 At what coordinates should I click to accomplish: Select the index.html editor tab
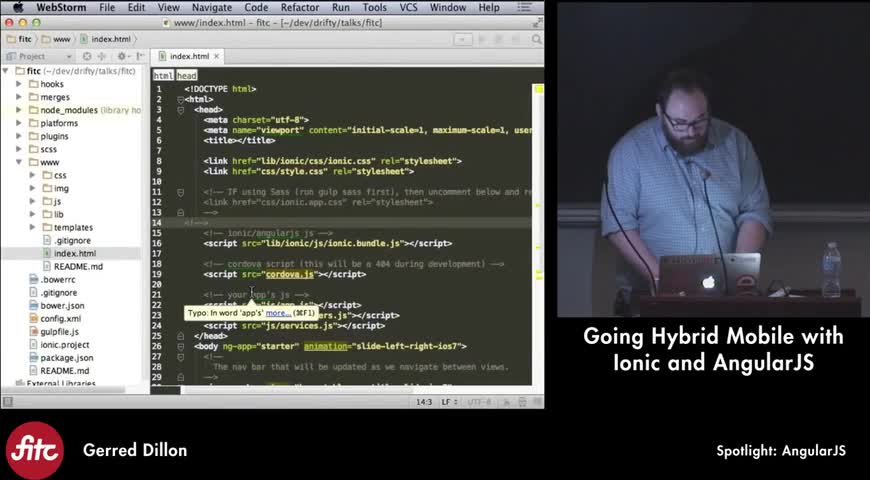(189, 56)
